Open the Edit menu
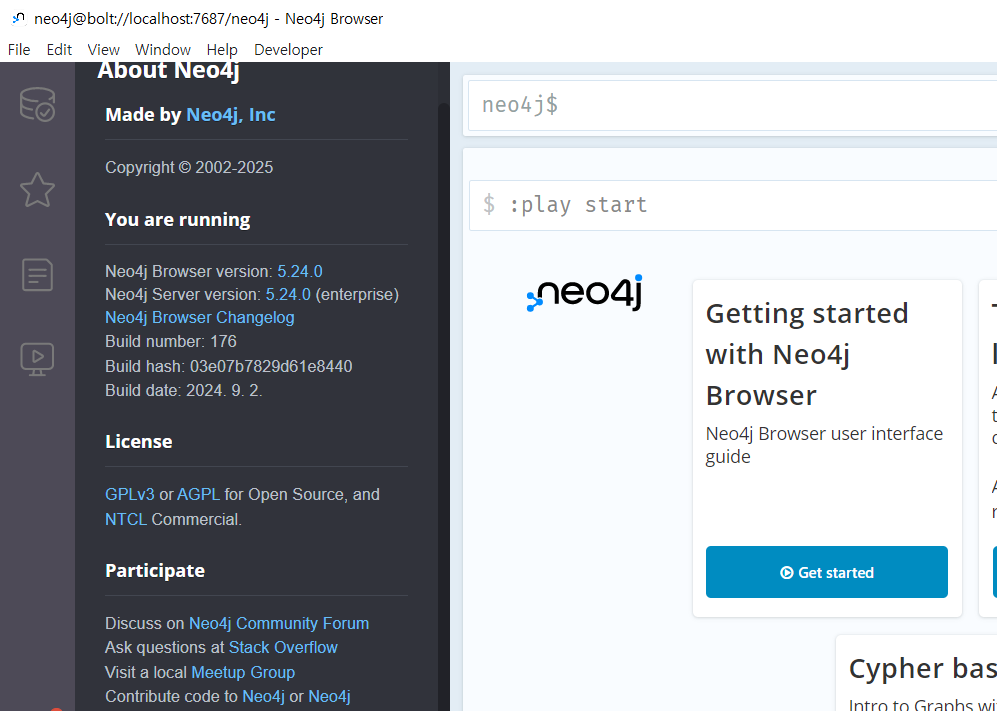997x711 pixels. 59,50
